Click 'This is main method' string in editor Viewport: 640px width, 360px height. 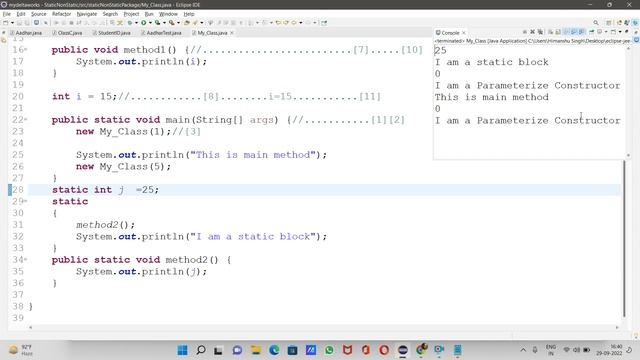[253, 155]
